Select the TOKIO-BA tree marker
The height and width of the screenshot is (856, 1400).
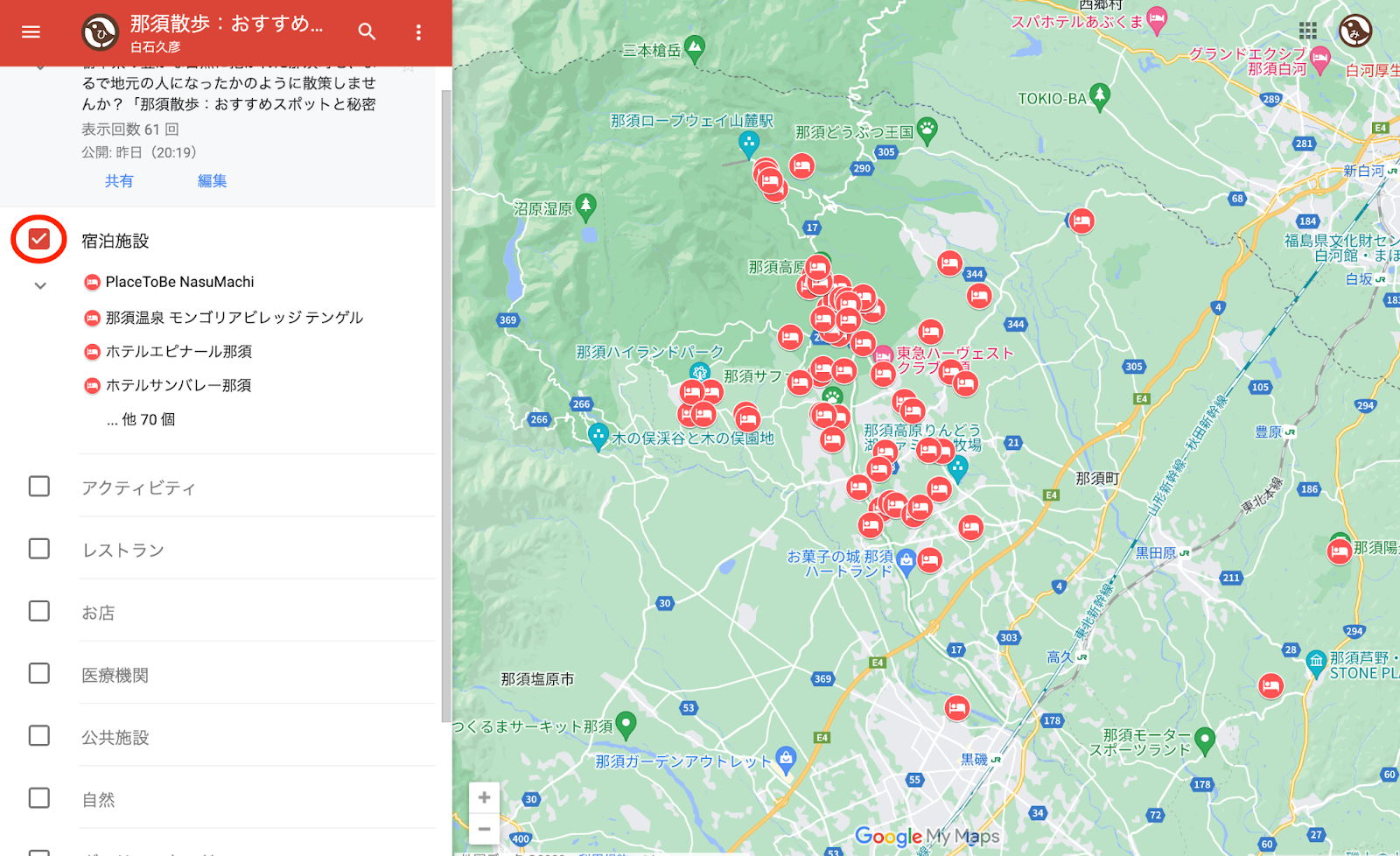(1100, 96)
